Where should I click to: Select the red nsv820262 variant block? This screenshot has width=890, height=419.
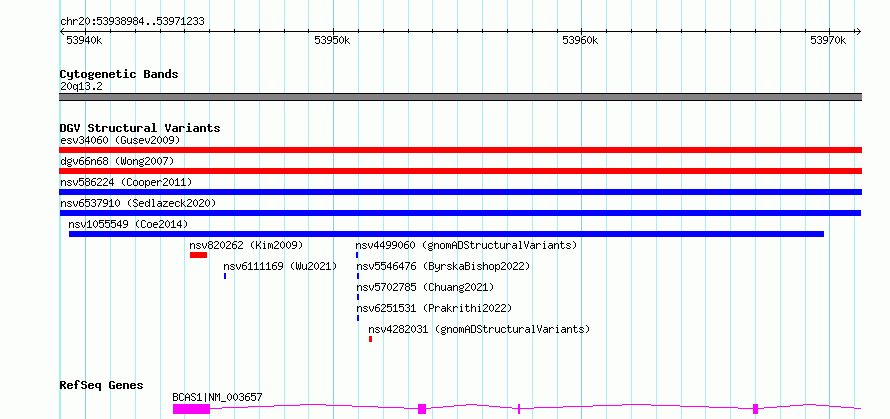pyautogui.click(x=198, y=255)
